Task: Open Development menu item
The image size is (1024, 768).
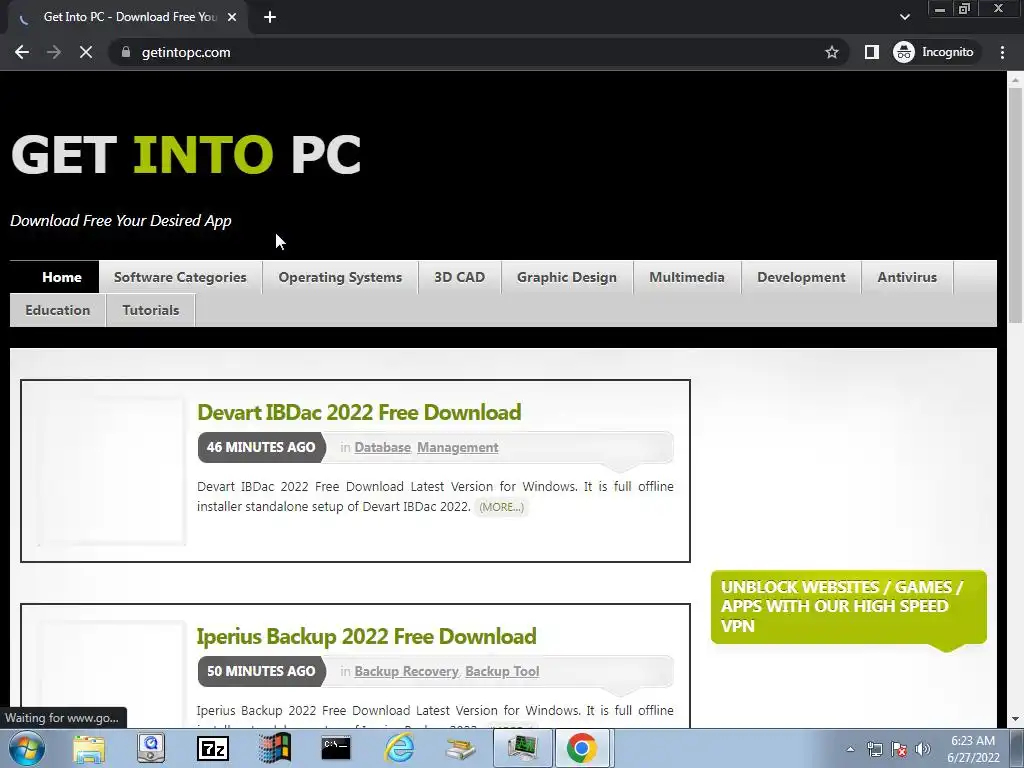Action: pyautogui.click(x=801, y=277)
